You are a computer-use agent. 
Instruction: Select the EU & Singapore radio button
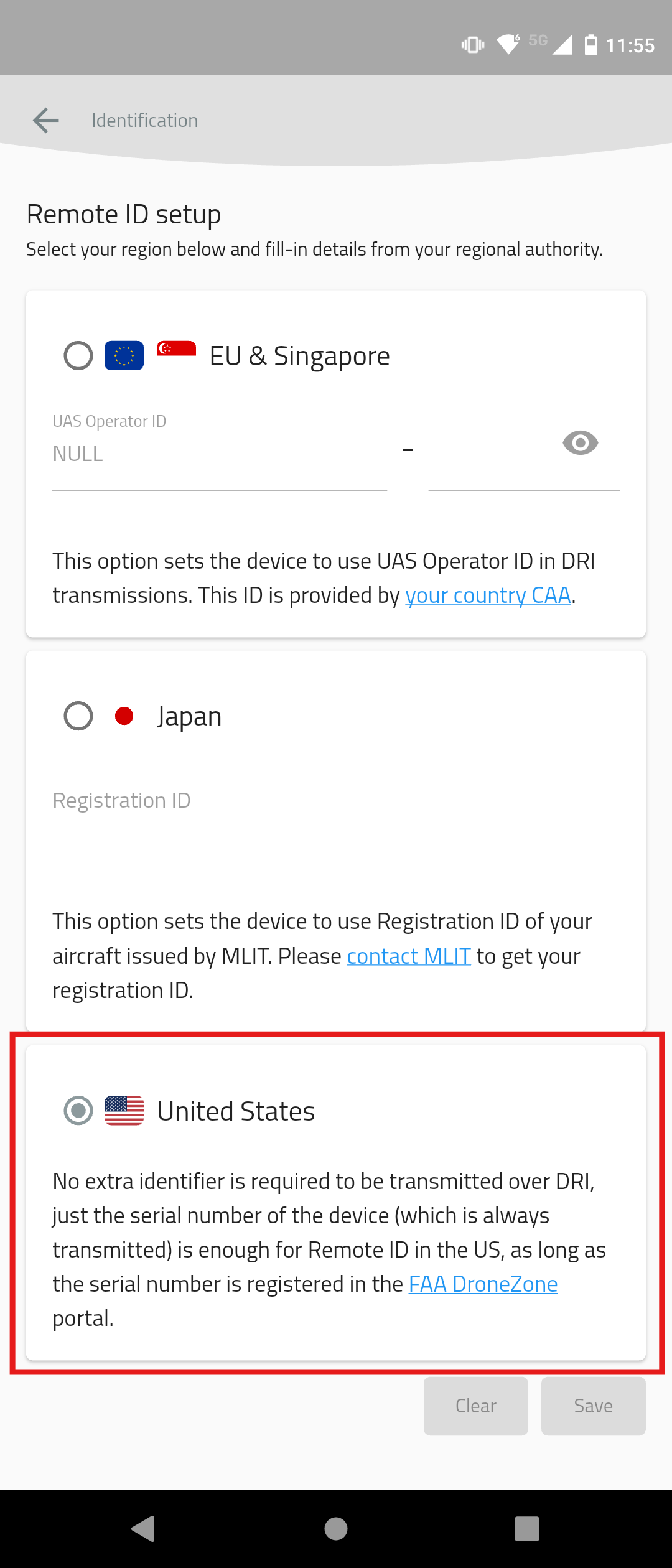[78, 356]
